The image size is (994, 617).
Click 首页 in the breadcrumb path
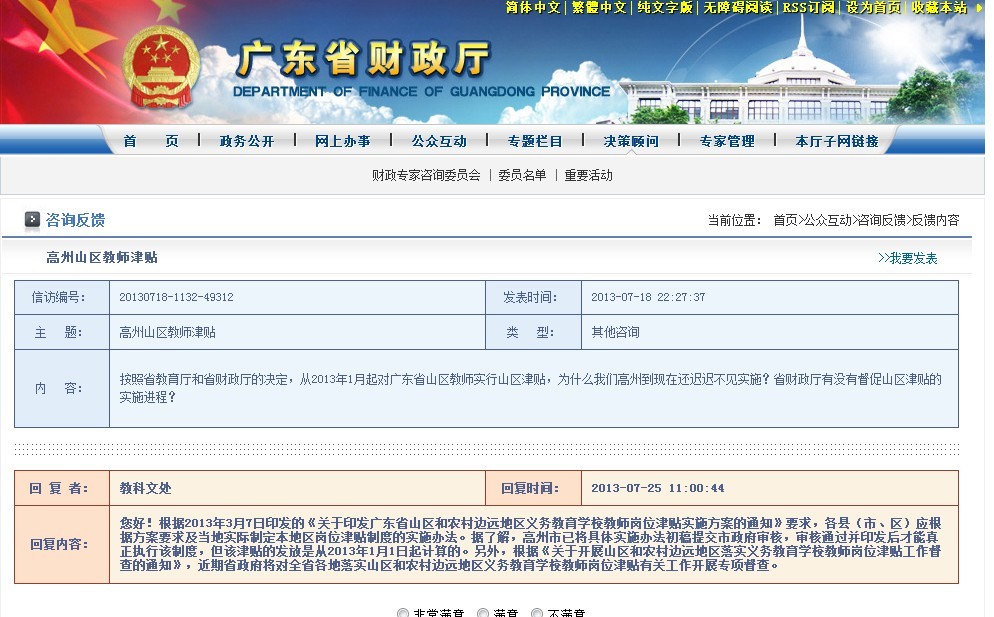[785, 220]
